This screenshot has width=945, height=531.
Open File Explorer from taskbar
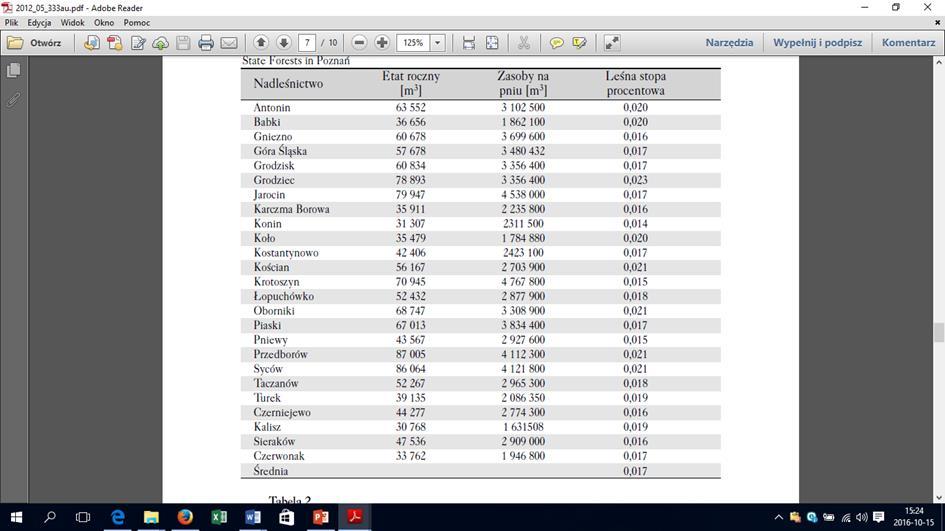click(x=151, y=517)
